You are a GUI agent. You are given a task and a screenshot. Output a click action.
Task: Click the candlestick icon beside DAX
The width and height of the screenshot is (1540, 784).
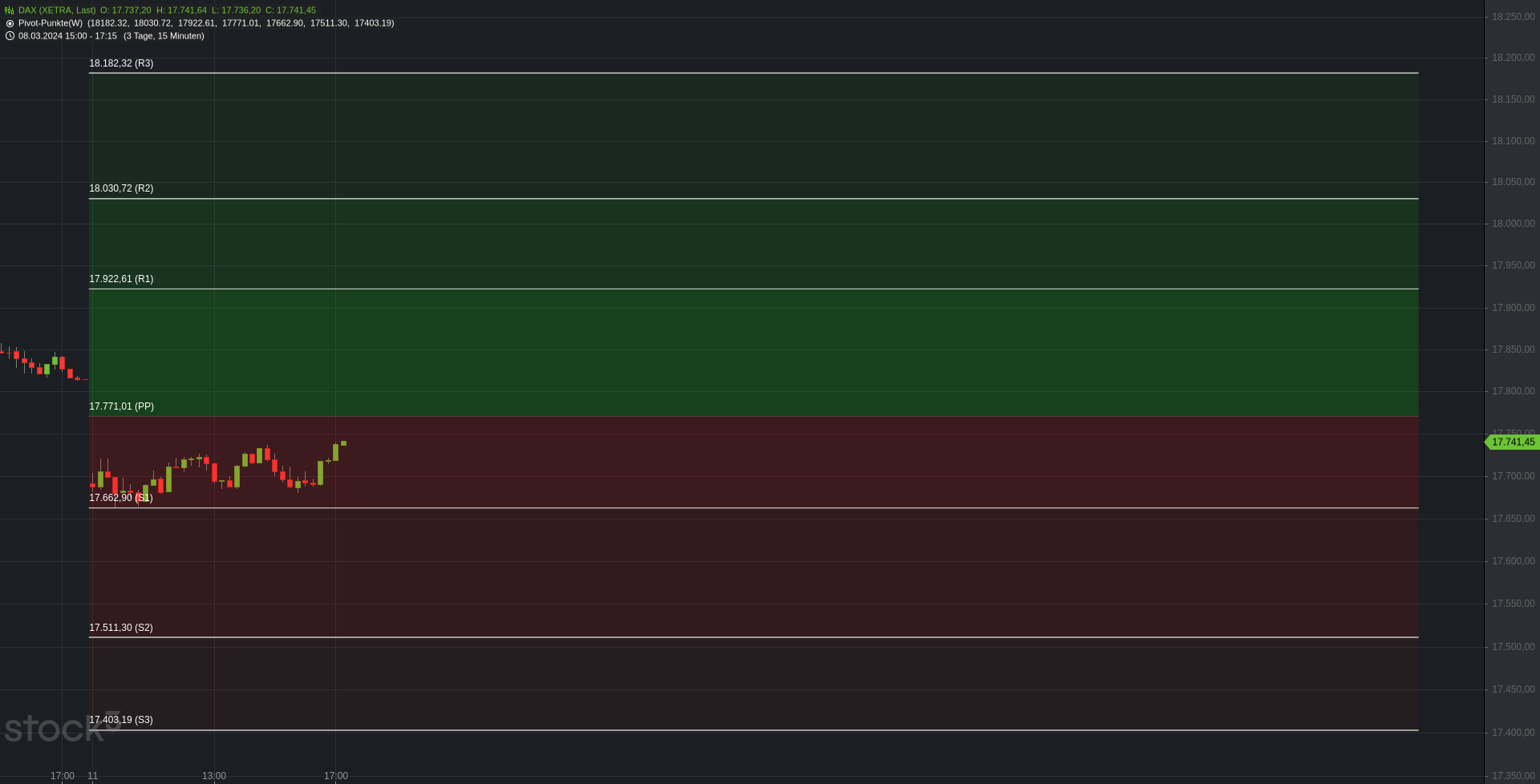coord(10,10)
